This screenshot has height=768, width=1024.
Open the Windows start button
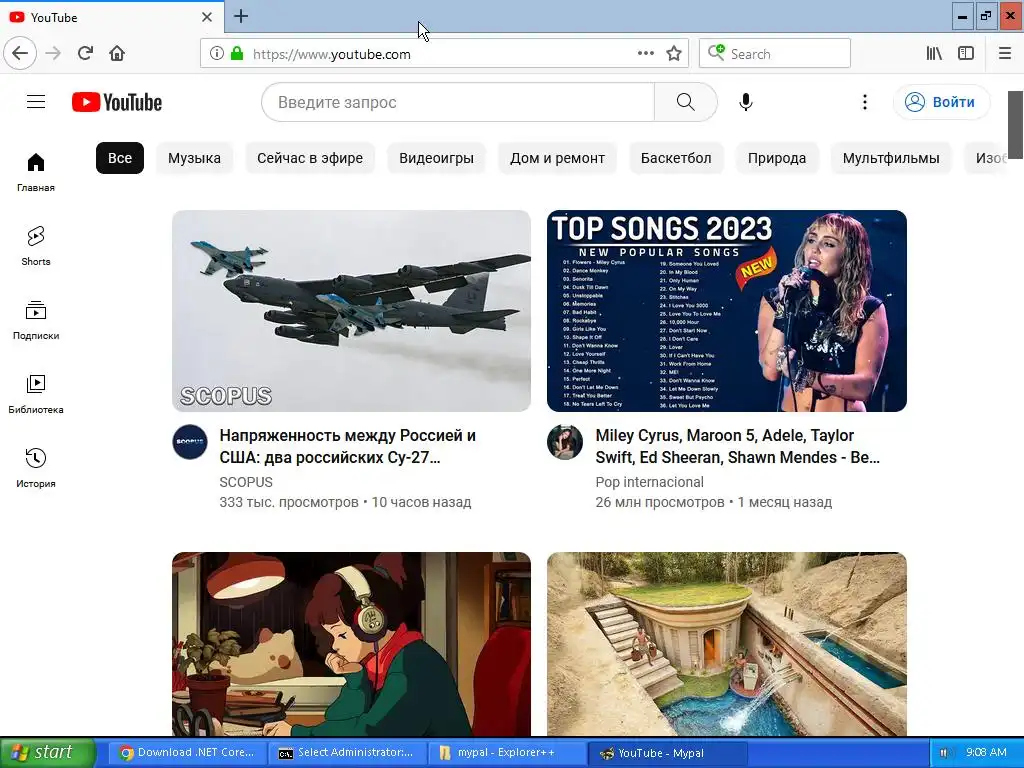click(x=48, y=752)
